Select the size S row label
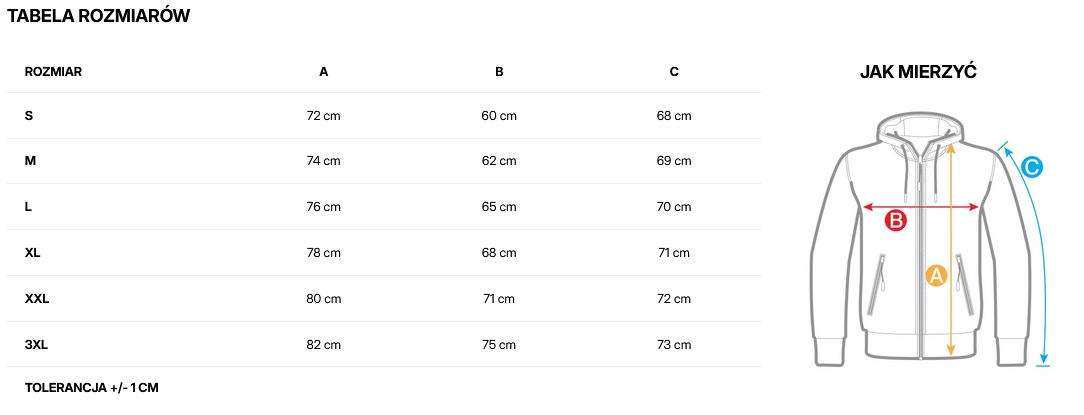The height and width of the screenshot is (415, 1084). 29,116
